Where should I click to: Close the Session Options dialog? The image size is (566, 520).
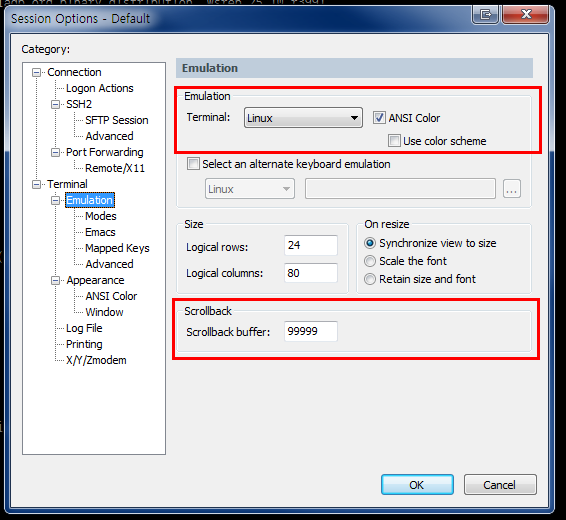point(526,14)
